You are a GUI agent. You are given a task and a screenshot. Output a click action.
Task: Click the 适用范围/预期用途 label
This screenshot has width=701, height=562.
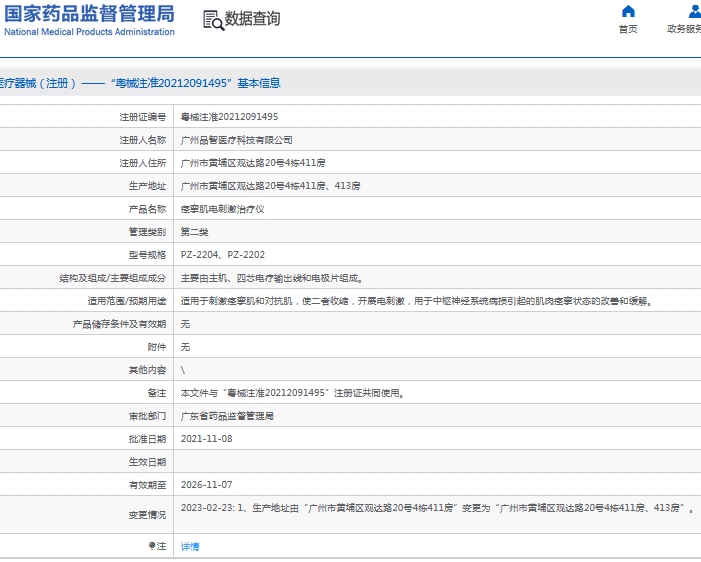pos(127,301)
